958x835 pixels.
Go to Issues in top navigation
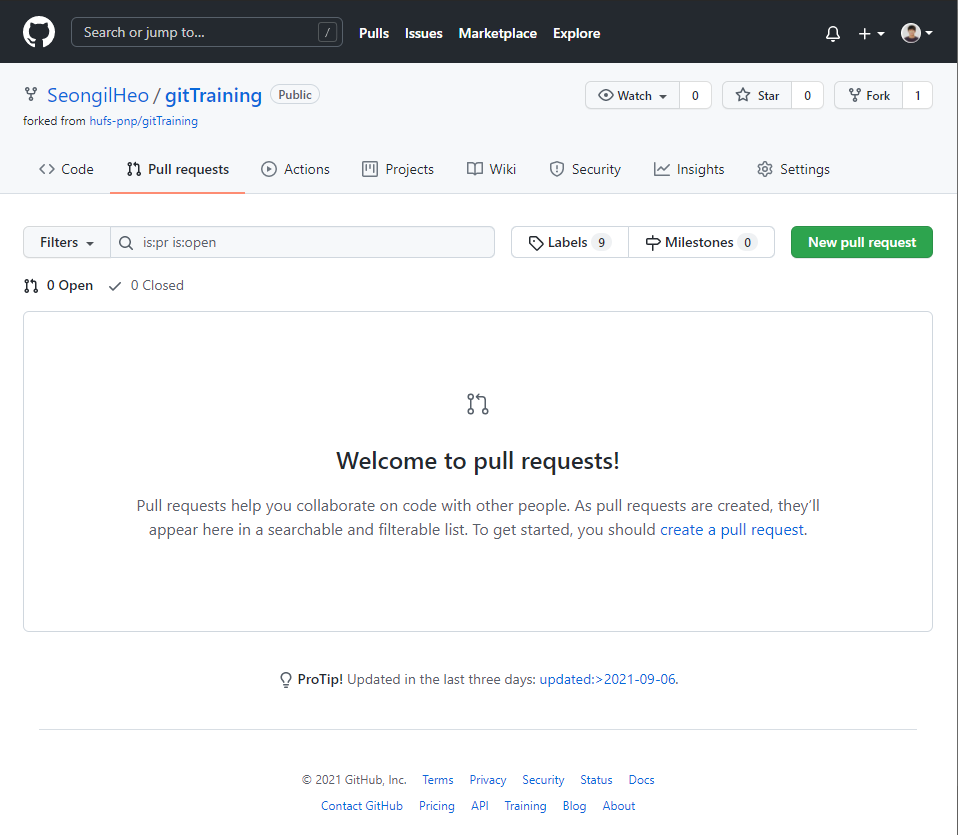pos(423,34)
